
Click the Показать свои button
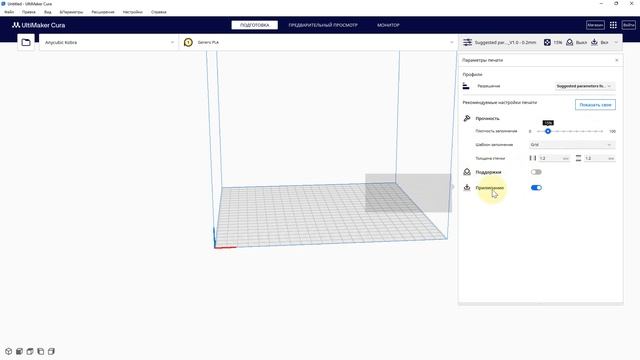click(595, 105)
